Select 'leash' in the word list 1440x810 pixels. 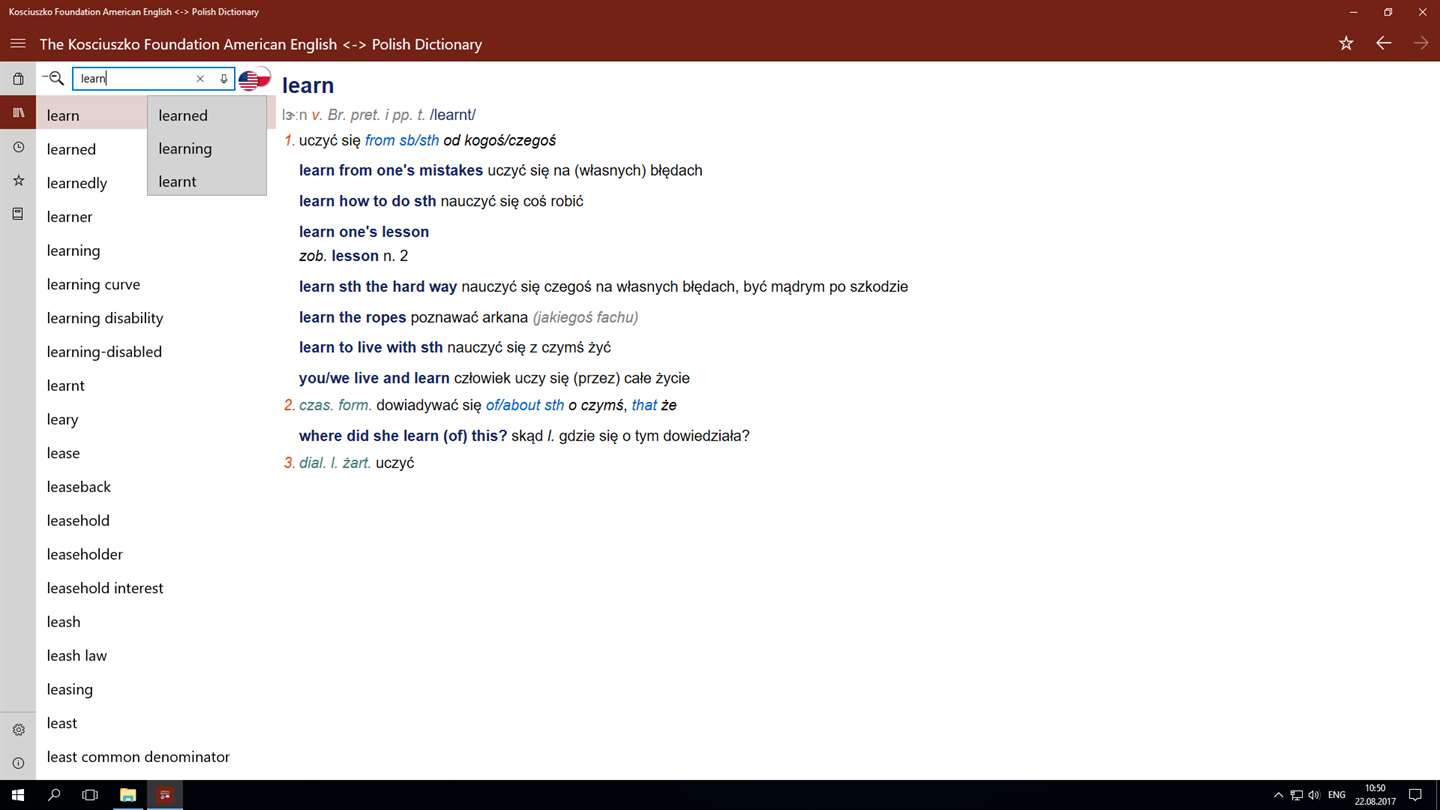pos(155,622)
